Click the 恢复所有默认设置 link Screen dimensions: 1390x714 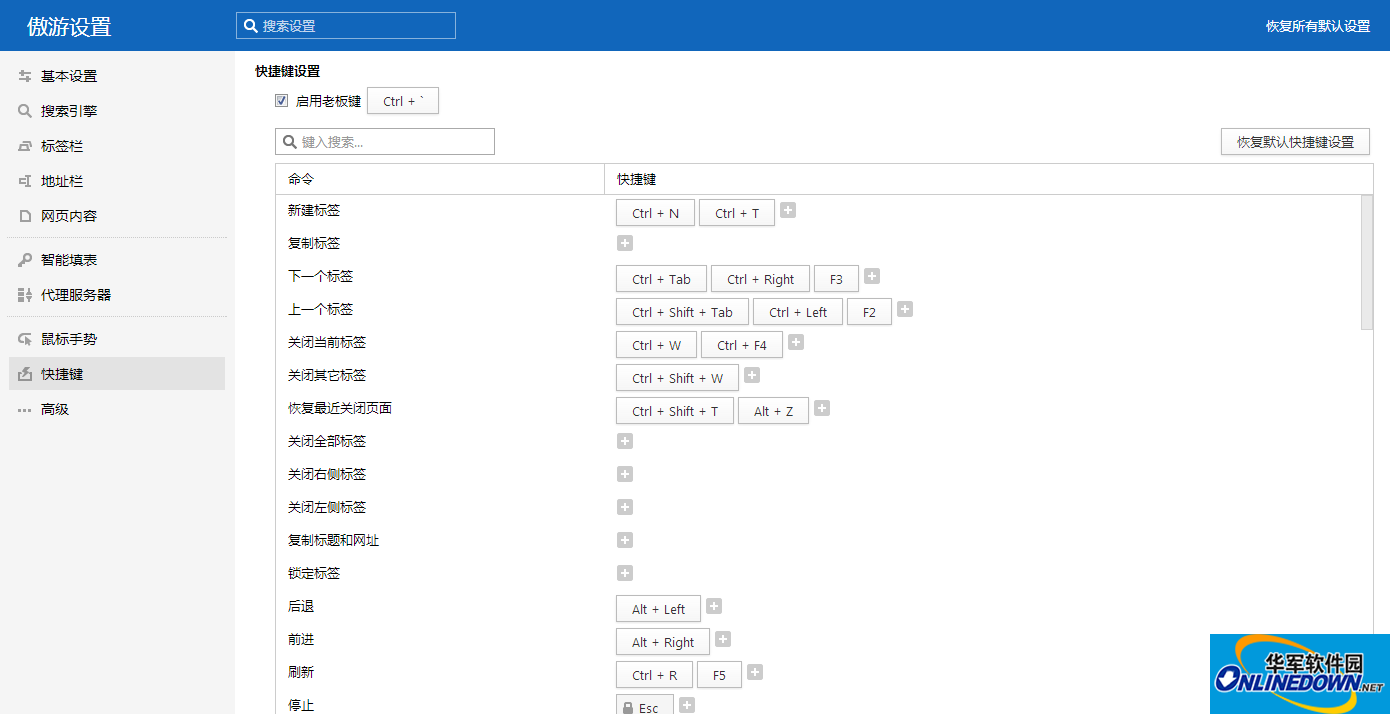coord(1318,25)
